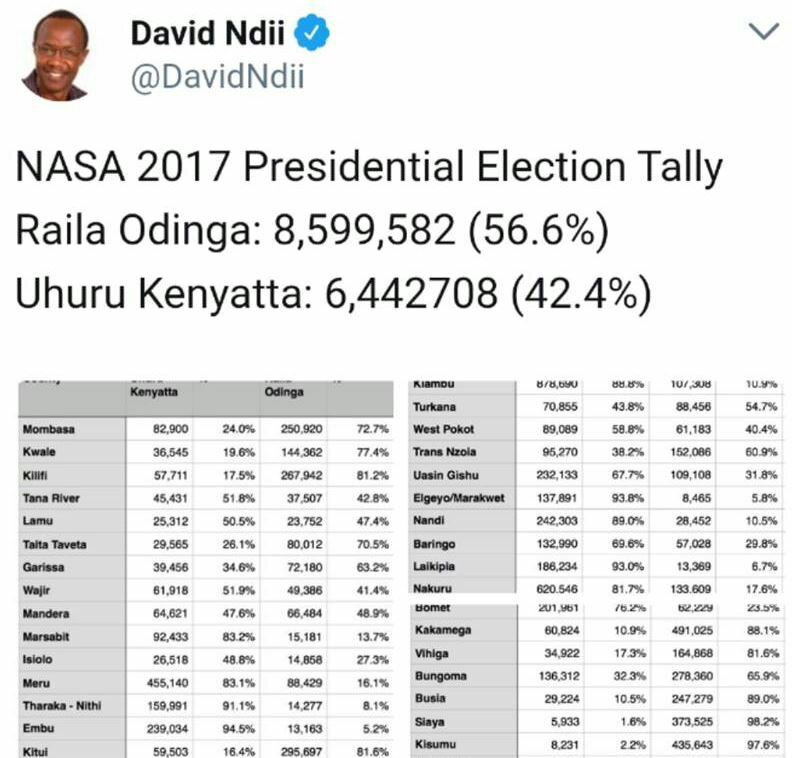Open the David Ndii display name
The height and width of the screenshot is (758, 792).
[x=208, y=34]
